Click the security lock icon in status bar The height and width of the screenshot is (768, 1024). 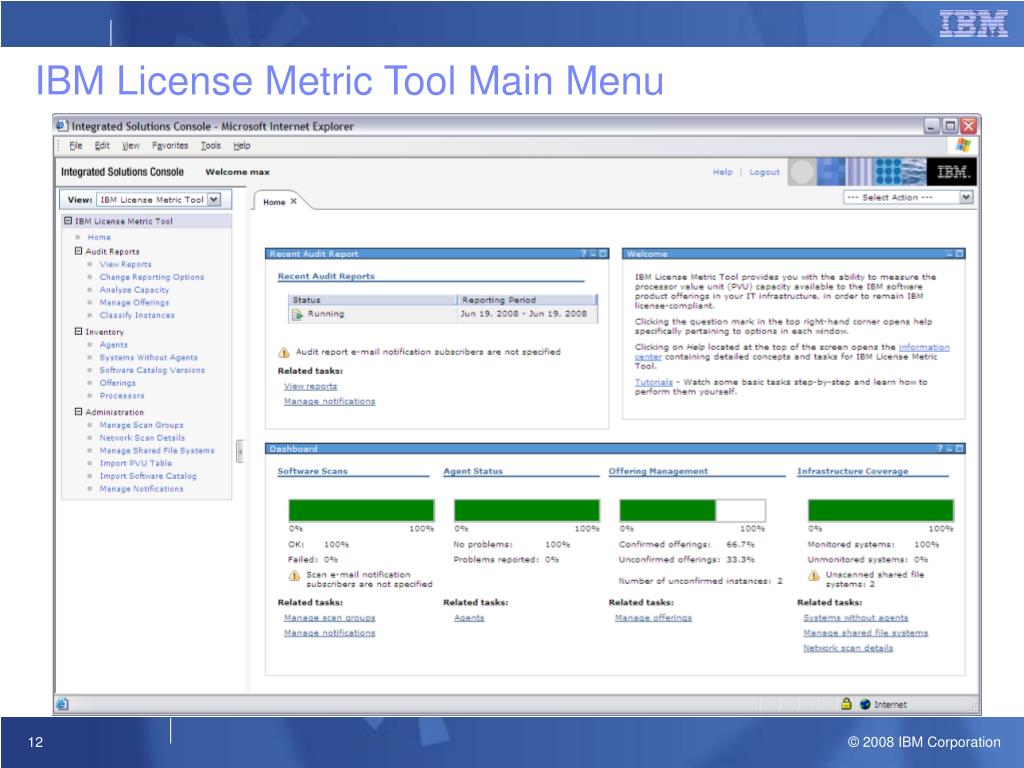846,703
